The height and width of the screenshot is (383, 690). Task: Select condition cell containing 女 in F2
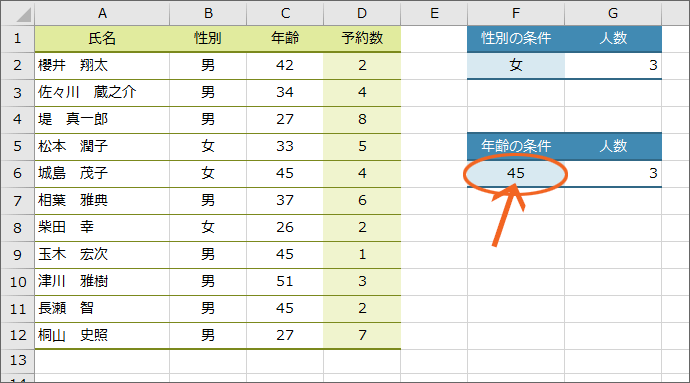[516, 66]
